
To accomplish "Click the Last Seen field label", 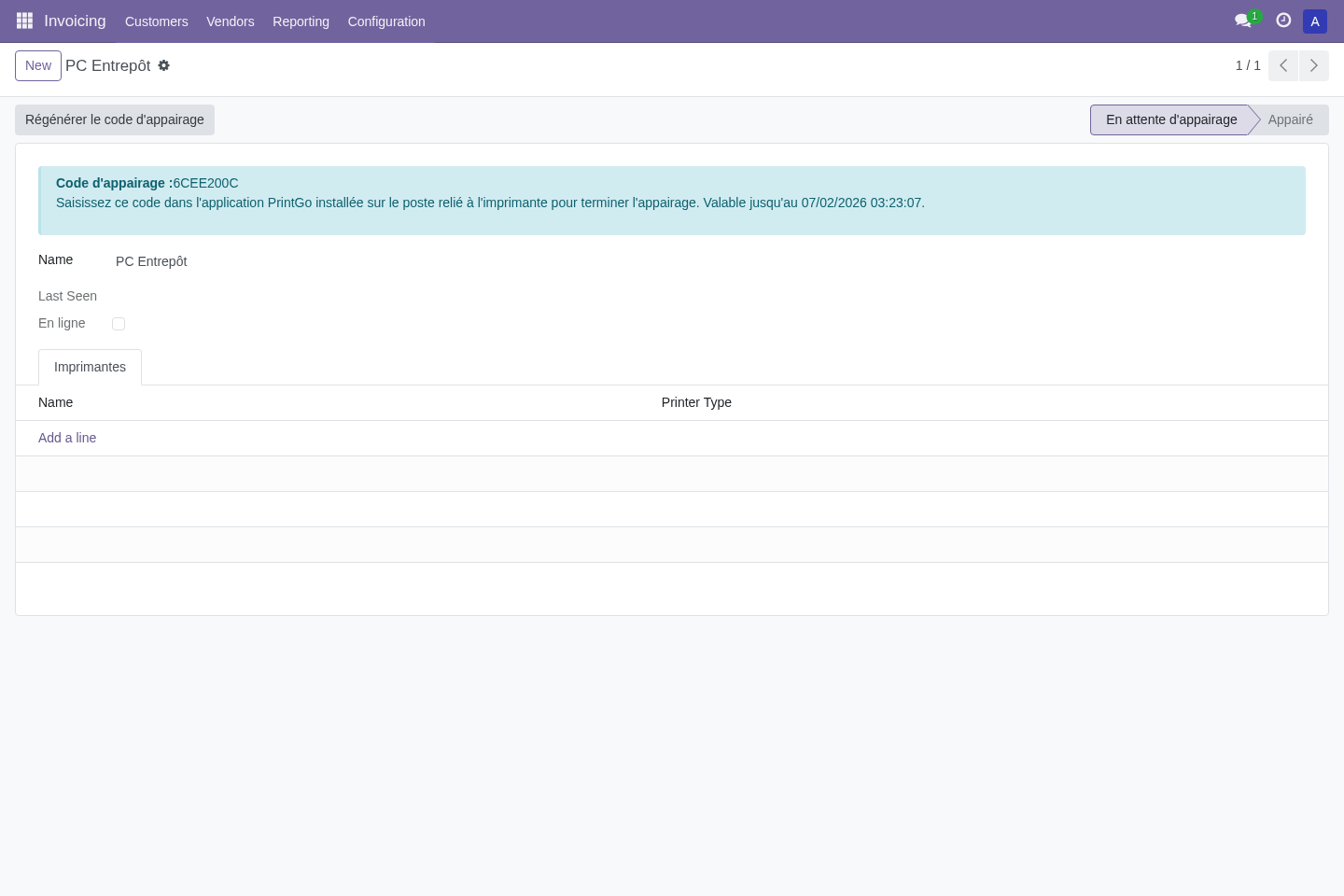I will [x=67, y=296].
